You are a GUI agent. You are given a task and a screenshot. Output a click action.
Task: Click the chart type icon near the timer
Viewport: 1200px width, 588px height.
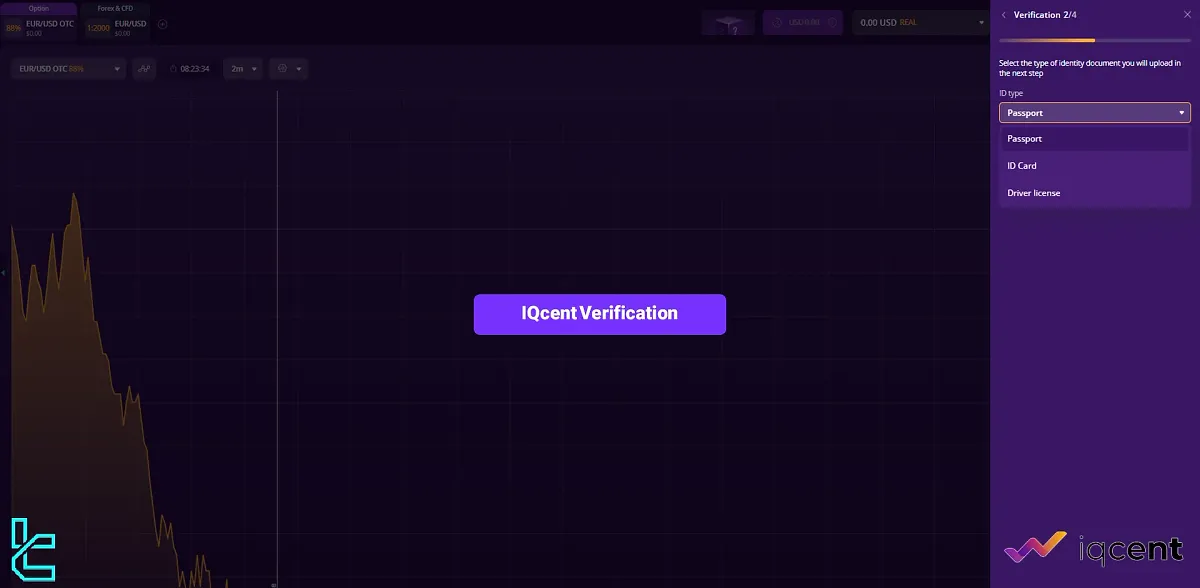coord(144,68)
